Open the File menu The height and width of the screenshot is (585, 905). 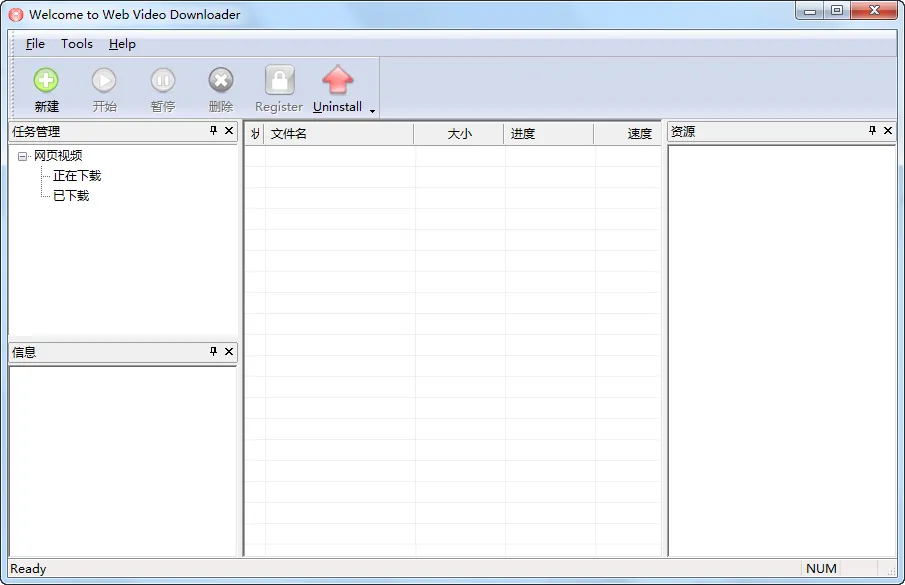pyautogui.click(x=35, y=44)
